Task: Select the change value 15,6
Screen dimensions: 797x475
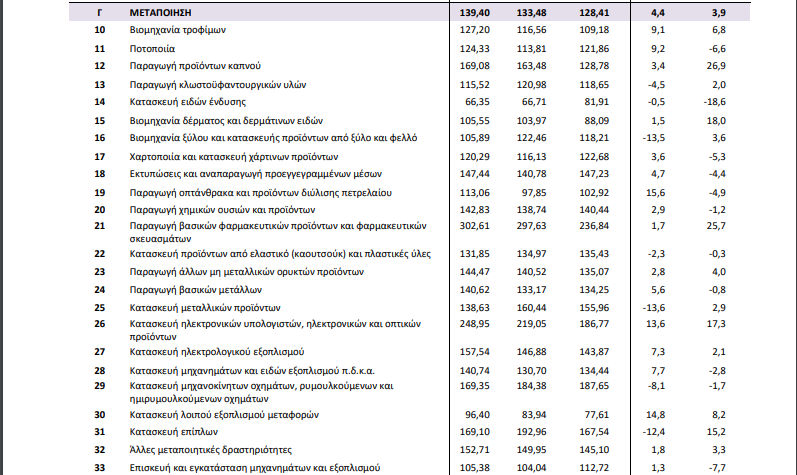Action: 655,193
